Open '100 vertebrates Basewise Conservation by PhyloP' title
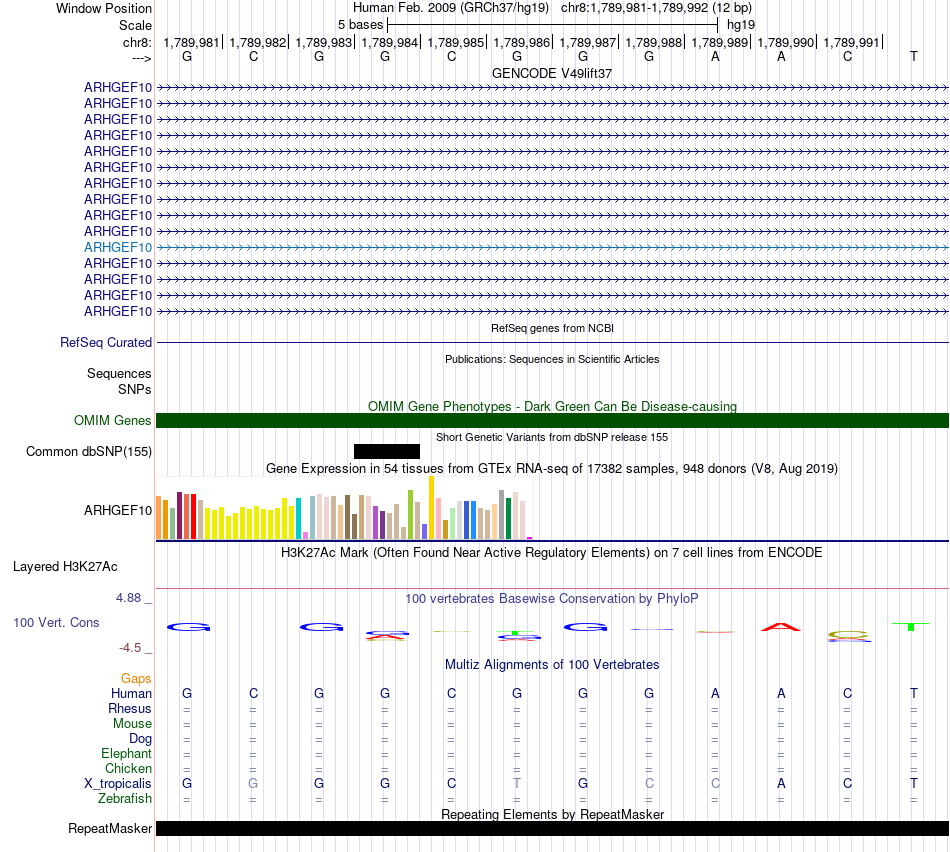Viewport: 950px width, 852px height. click(x=552, y=599)
